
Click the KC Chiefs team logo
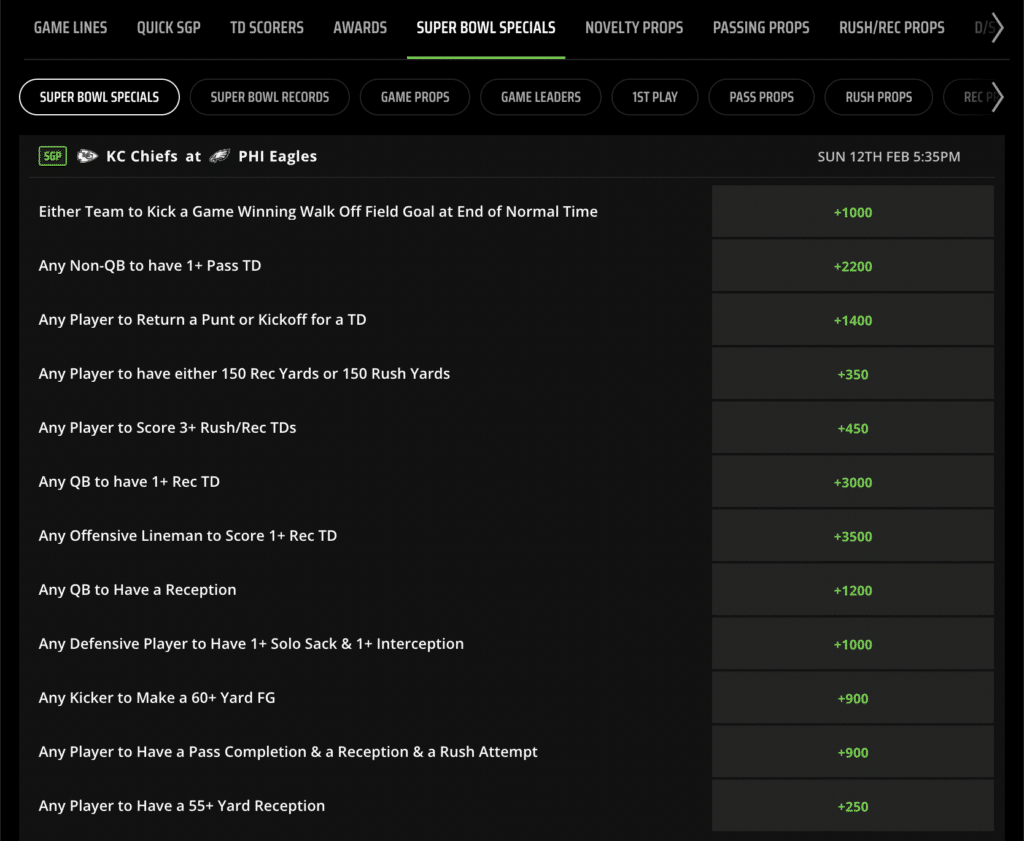(x=87, y=156)
